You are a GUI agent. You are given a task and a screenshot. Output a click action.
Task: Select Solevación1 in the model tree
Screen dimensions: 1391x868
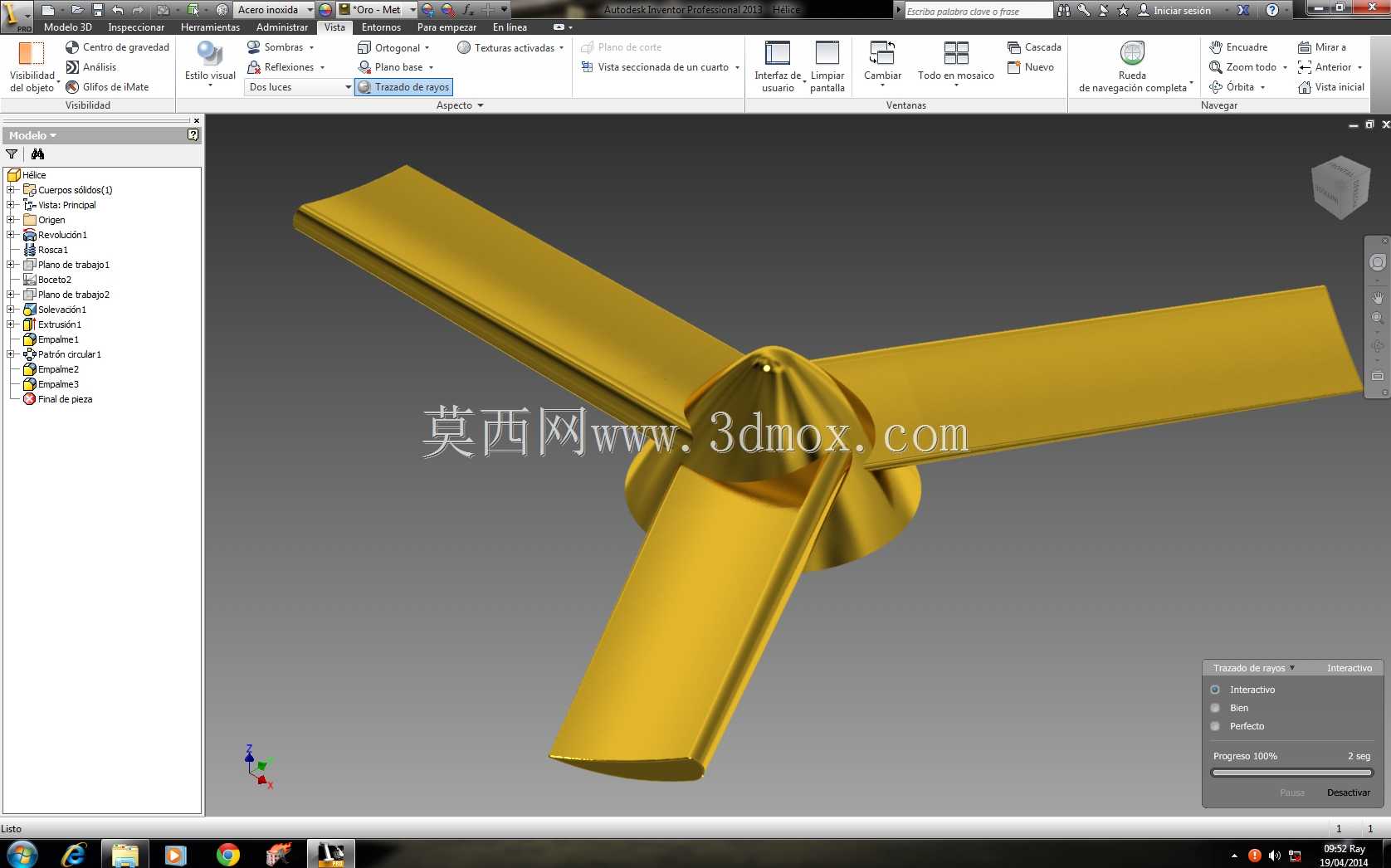pyautogui.click(x=61, y=310)
